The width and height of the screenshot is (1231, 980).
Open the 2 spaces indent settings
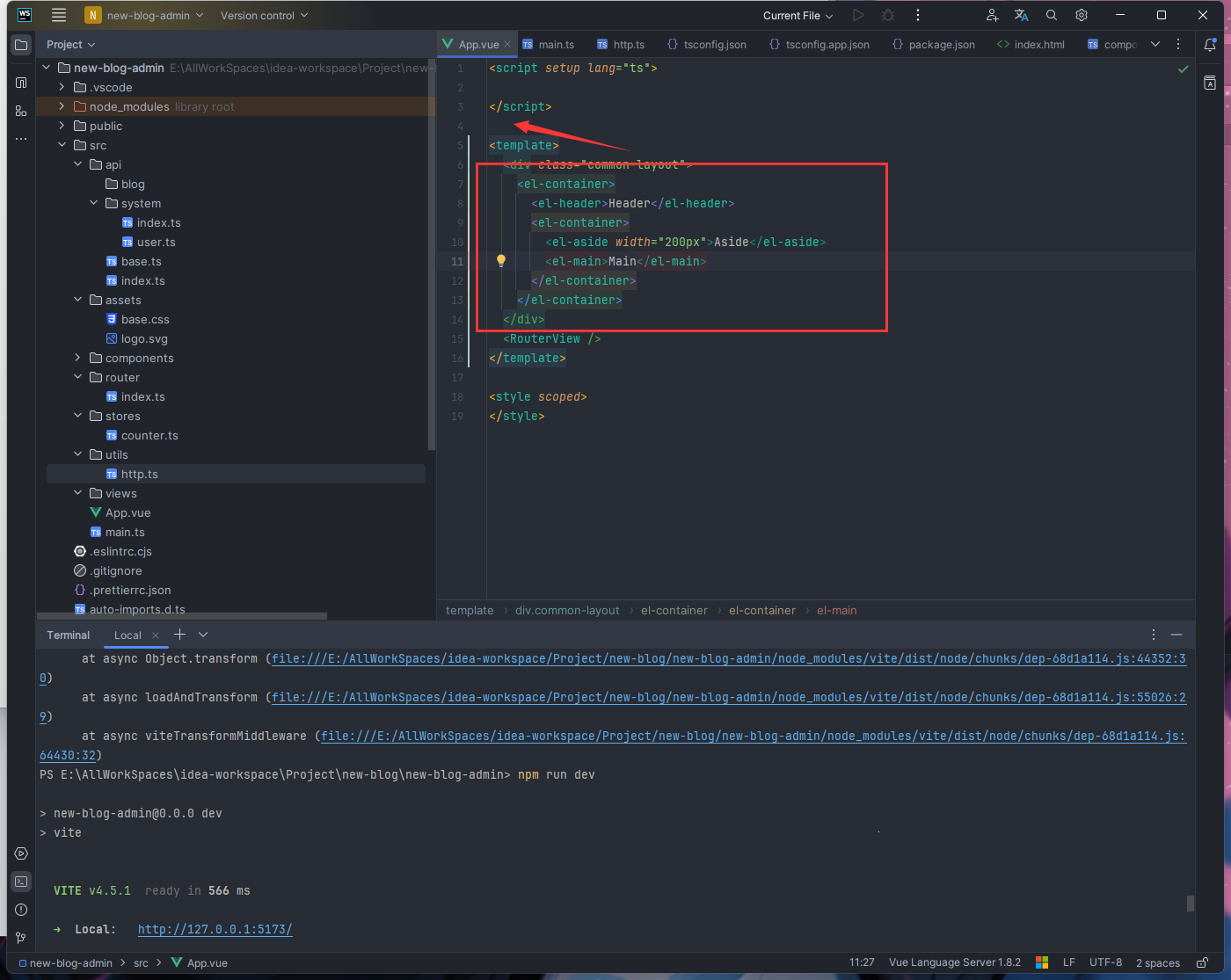point(1157,962)
